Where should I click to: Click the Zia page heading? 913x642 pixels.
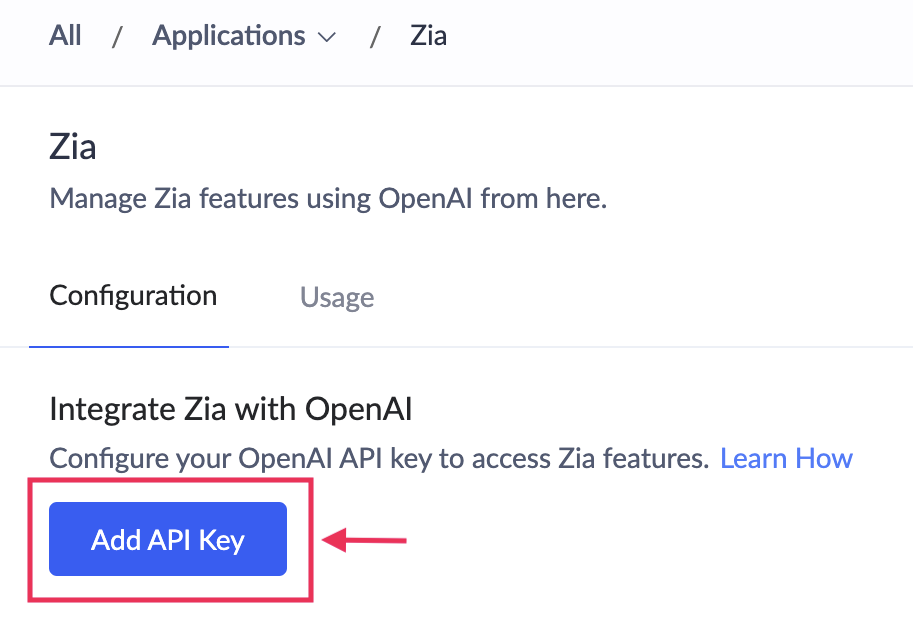coord(73,148)
